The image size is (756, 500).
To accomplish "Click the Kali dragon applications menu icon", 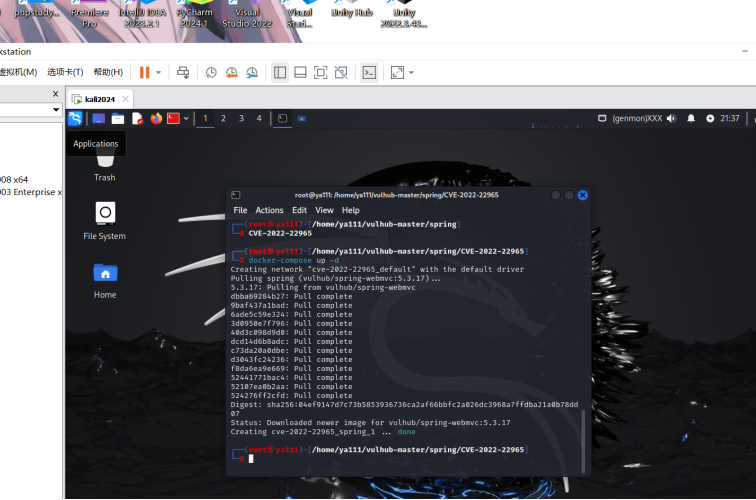I will (75, 118).
